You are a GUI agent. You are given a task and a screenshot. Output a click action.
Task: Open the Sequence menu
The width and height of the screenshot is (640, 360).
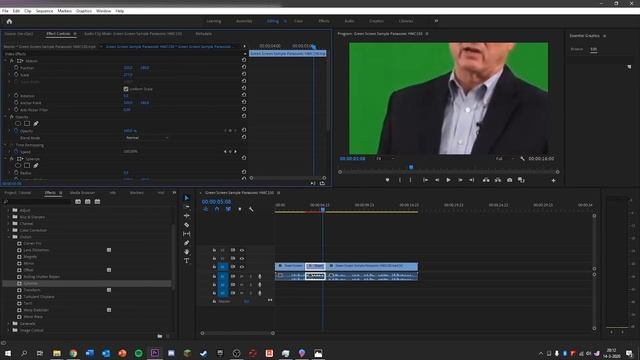(x=44, y=11)
